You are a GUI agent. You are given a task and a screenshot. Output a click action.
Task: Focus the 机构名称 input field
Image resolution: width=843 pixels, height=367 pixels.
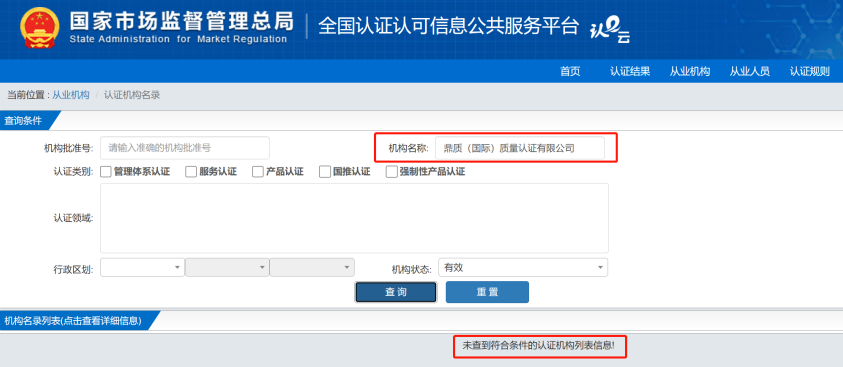click(520, 148)
